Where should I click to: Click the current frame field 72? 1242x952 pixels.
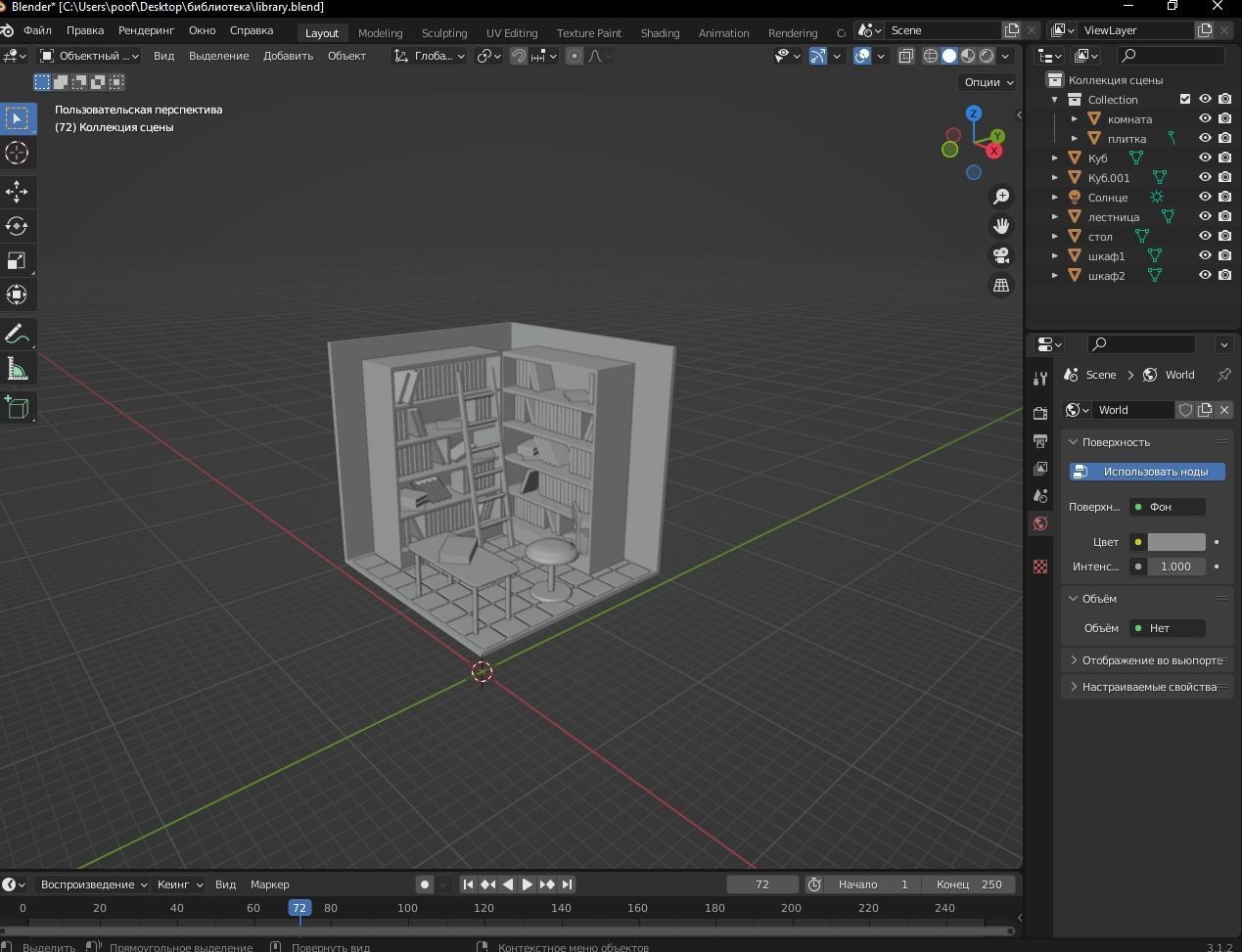pyautogui.click(x=762, y=884)
